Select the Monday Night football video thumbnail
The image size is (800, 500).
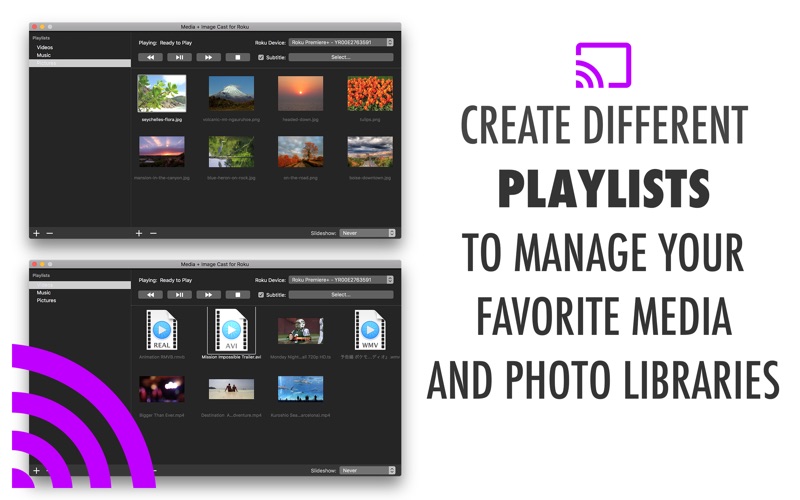point(301,331)
